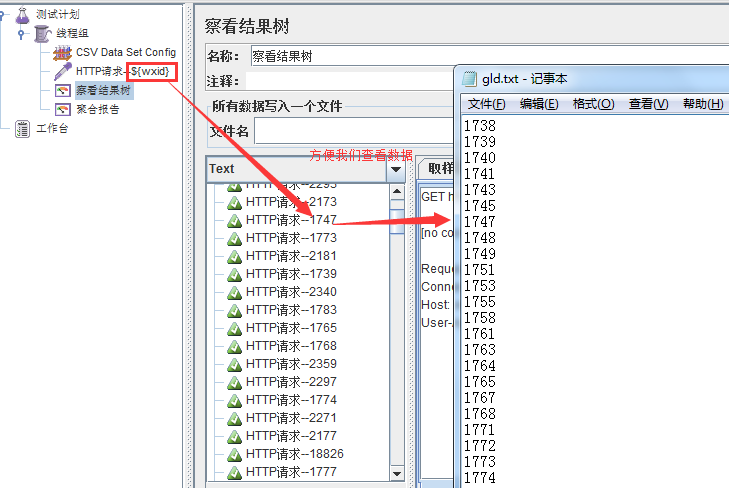This screenshot has height=488, width=729.
Task: Open the 查看(V) menu in Notepad
Action: [x=648, y=104]
